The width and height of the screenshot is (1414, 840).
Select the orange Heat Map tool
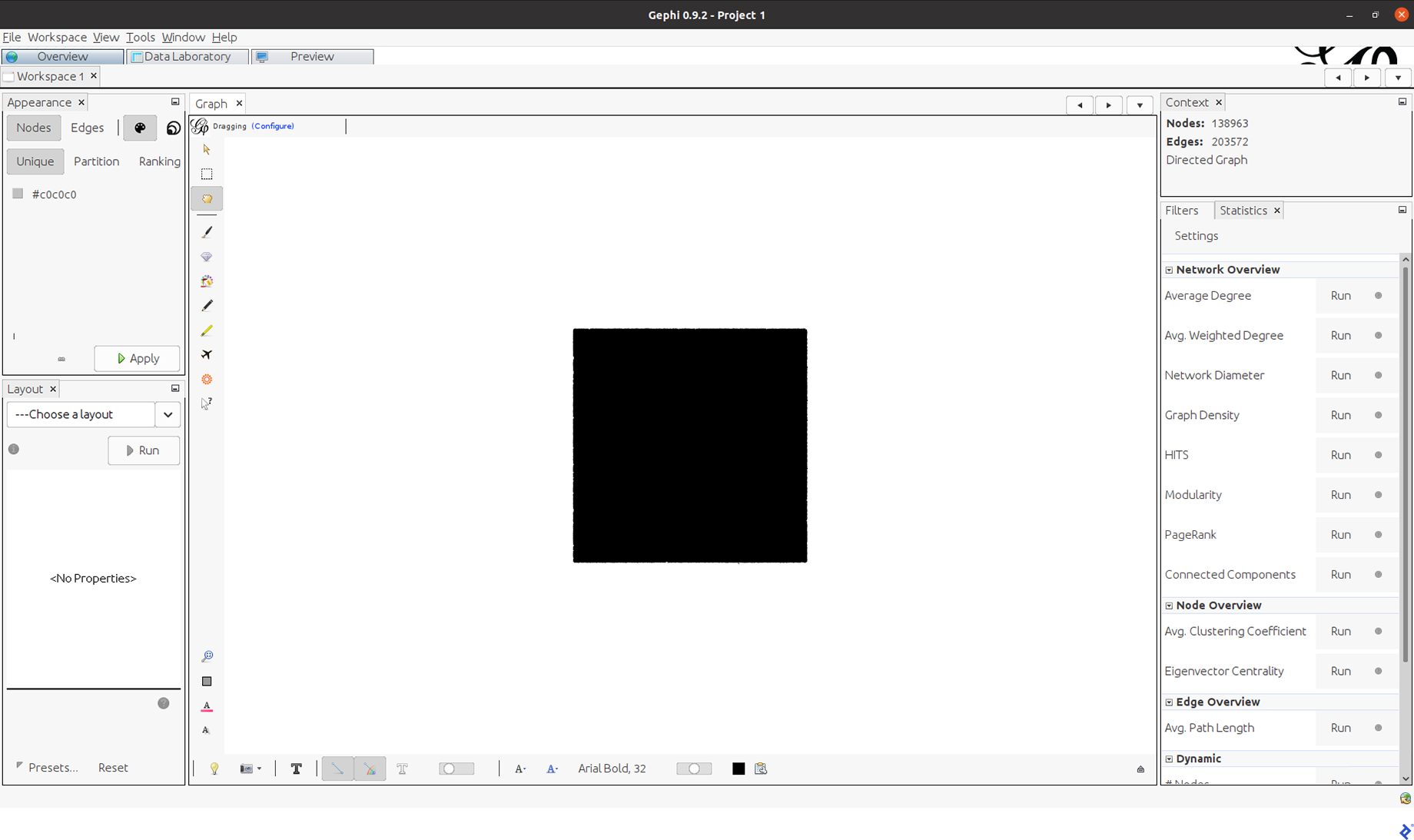(x=207, y=379)
